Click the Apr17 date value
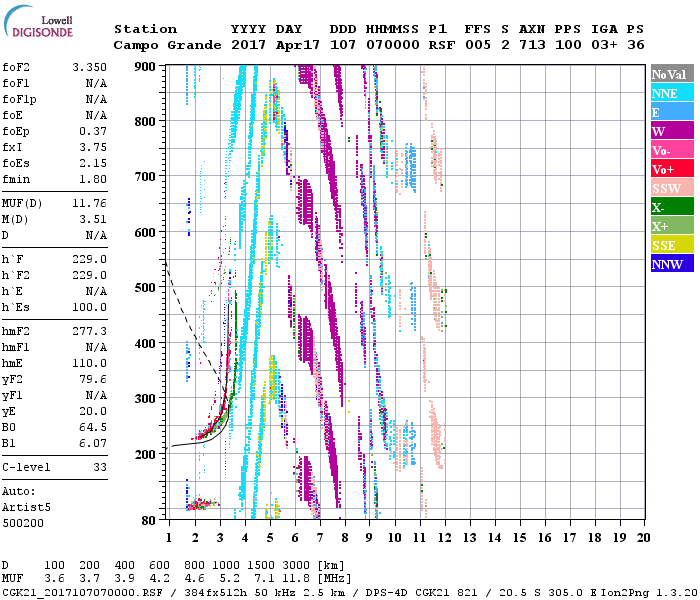The width and height of the screenshot is (700, 600). tap(298, 45)
